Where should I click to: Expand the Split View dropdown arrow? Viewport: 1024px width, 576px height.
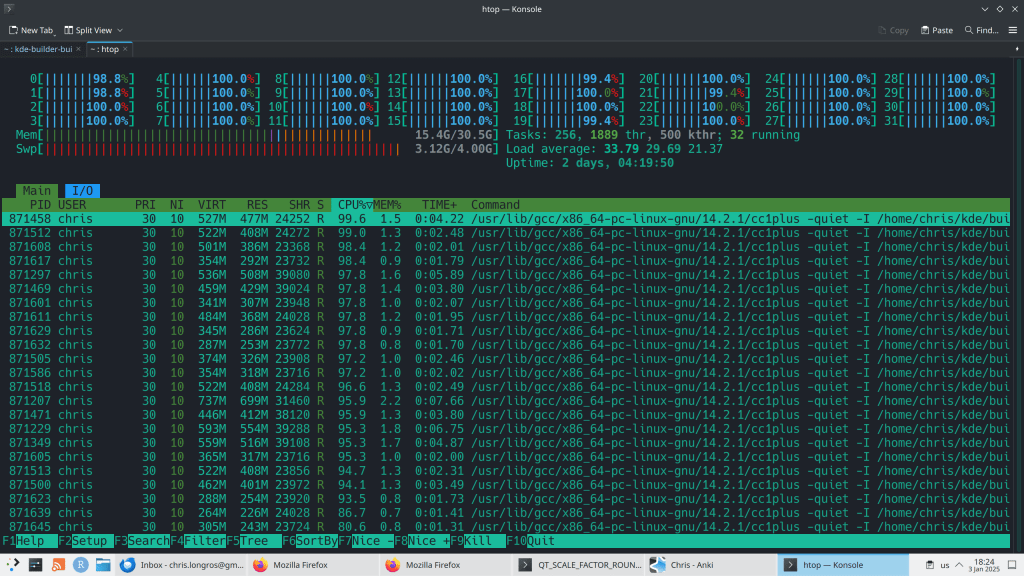pos(118,30)
